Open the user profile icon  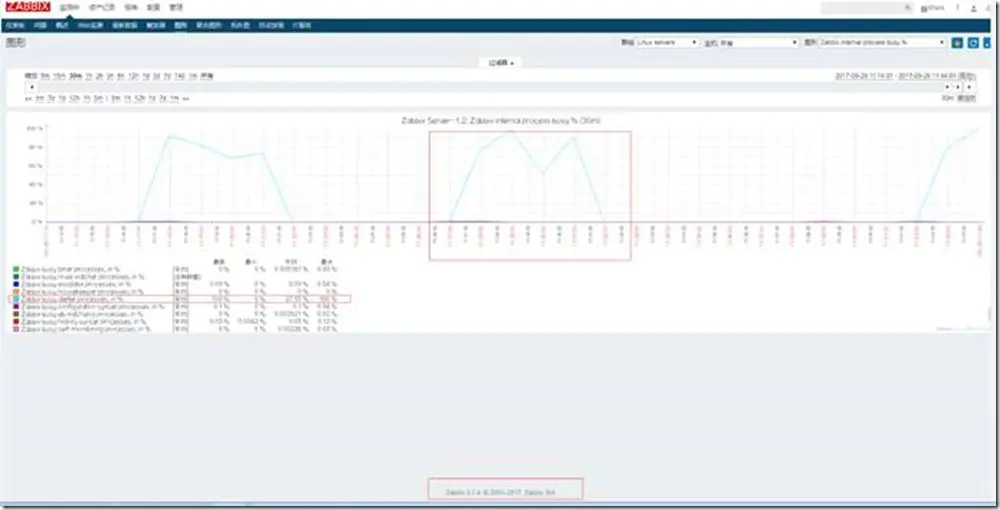973,8
